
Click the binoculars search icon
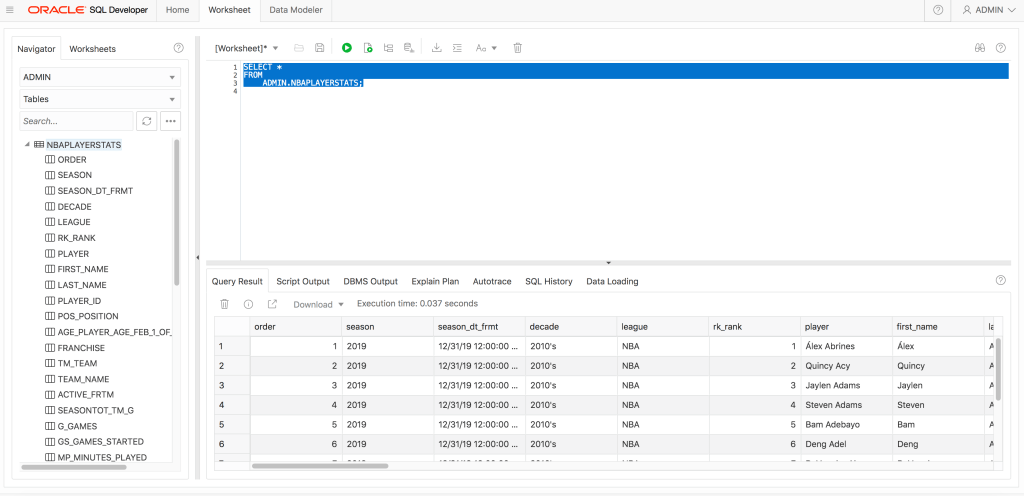980,48
